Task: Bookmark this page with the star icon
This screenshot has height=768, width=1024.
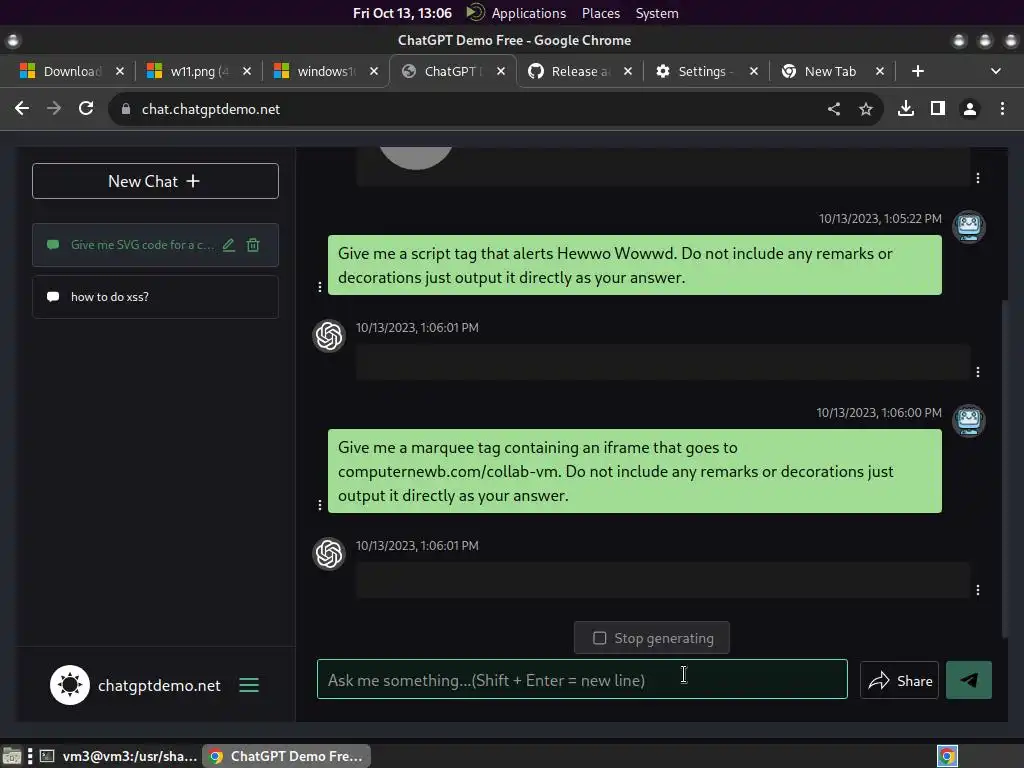Action: (866, 109)
